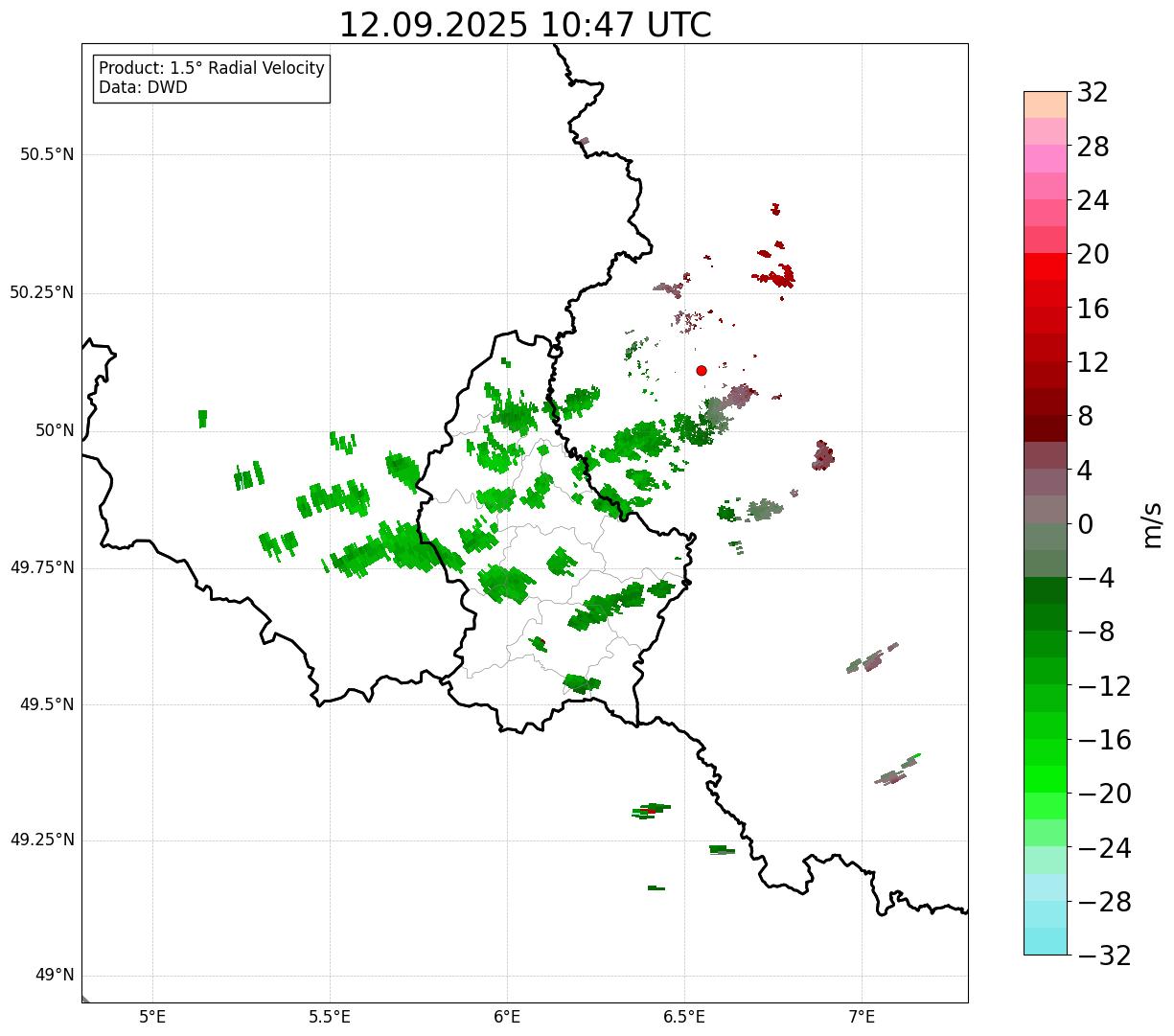Click the 7°E longitude label
The width and height of the screenshot is (1174, 1036).
coord(862,1017)
